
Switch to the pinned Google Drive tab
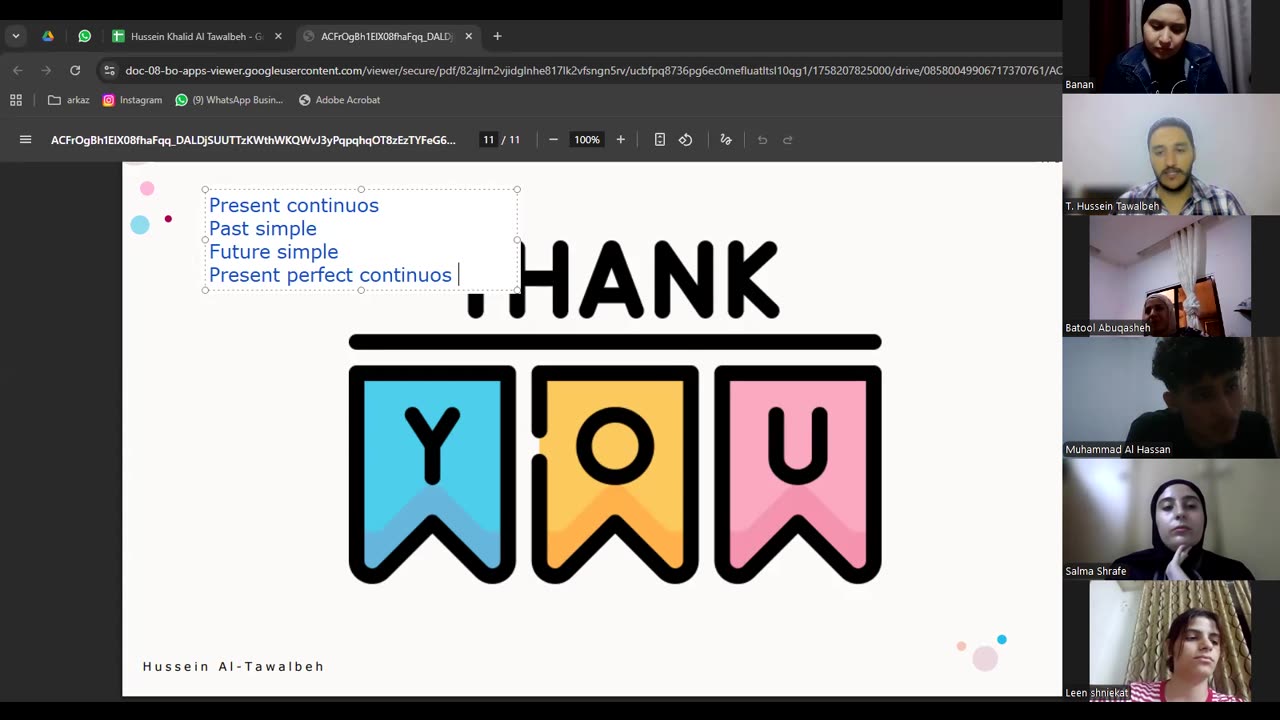point(48,36)
